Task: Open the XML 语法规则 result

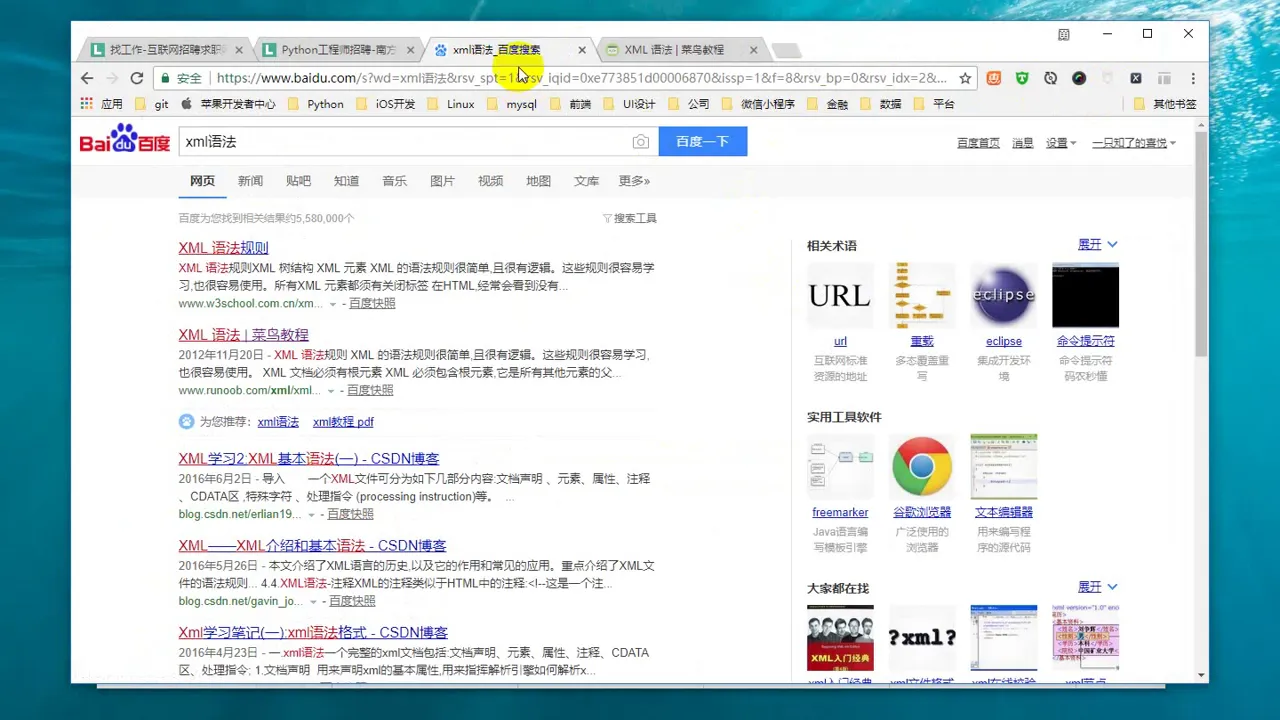Action: 223,248
